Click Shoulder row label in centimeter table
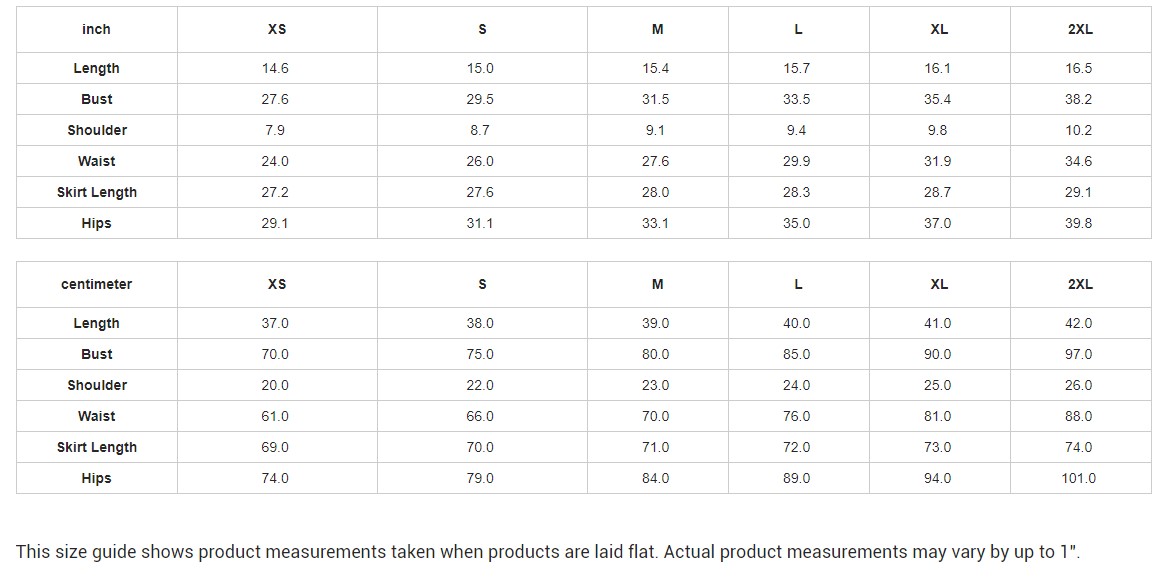Viewport: 1170px width, 577px height. tap(96, 385)
